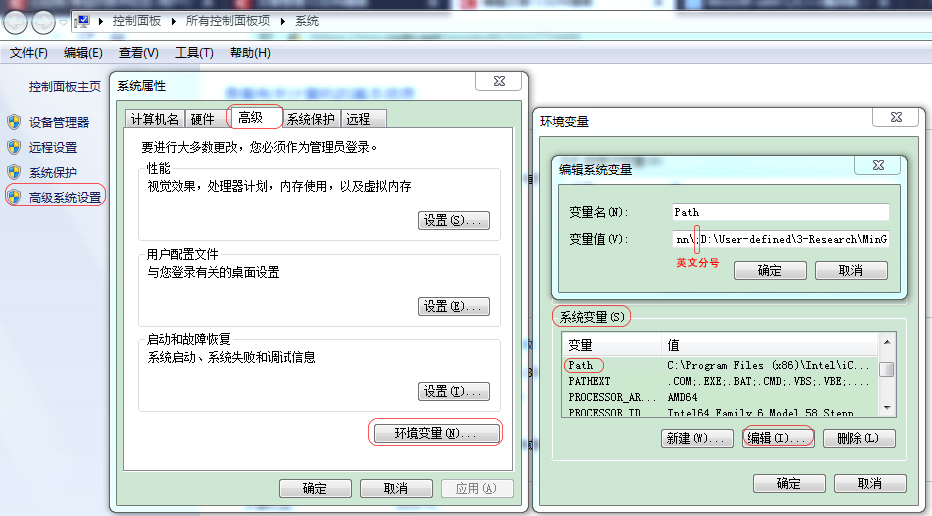Viewport: 932px width, 516px height.
Task: Click the C:\Program Files (x86)\Intel value
Action: [768, 365]
